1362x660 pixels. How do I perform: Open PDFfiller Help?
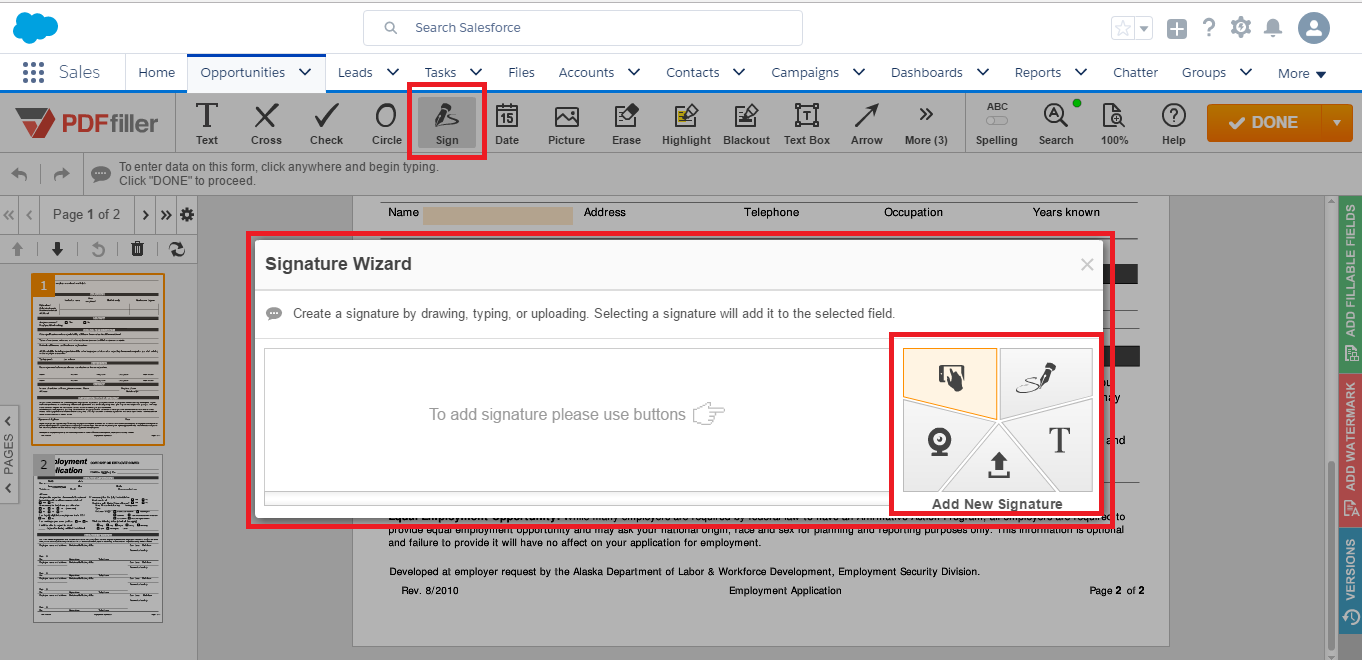(1173, 123)
